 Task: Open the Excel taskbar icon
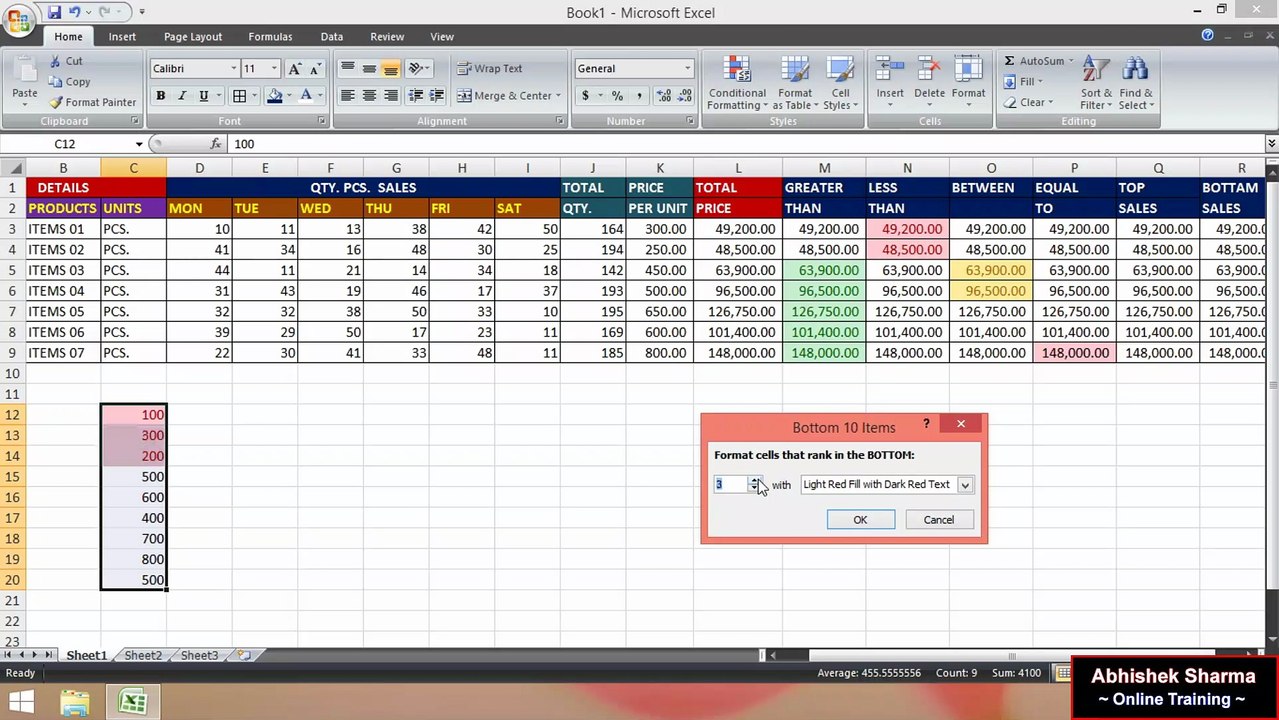coord(132,703)
